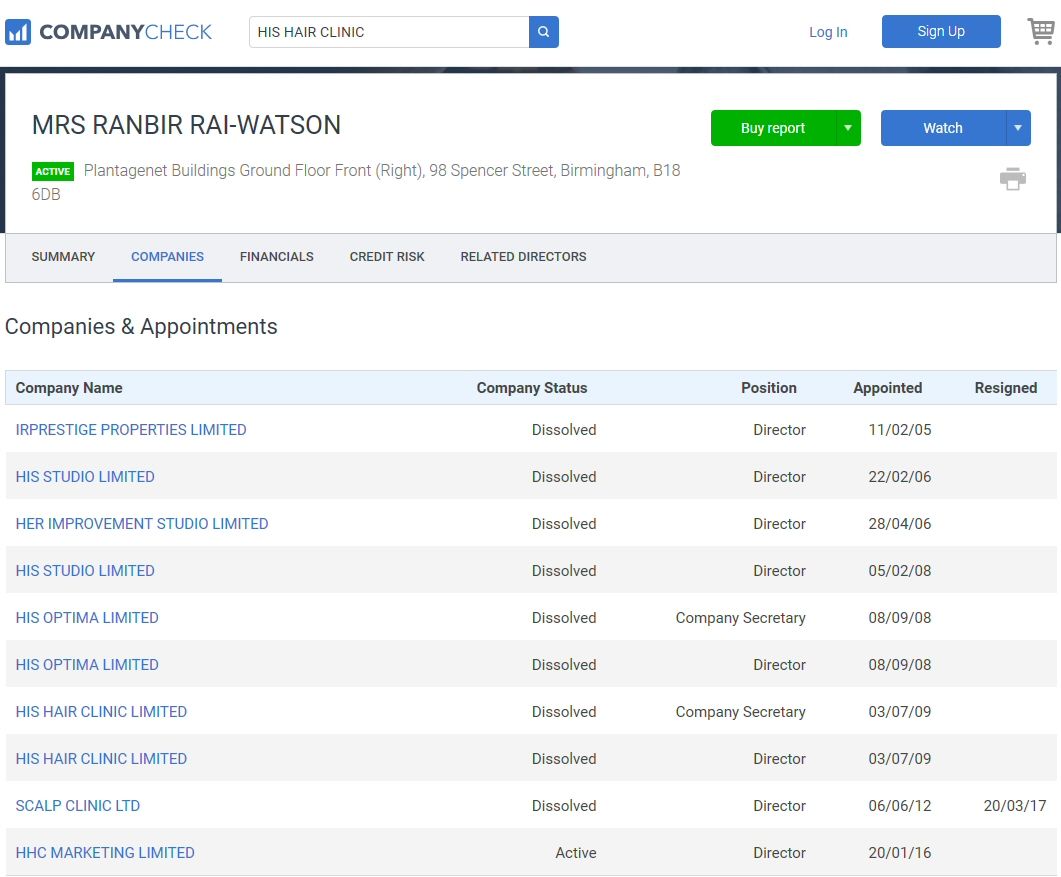Screen dimensions: 1061x877
Task: Click the printer icon
Action: click(1012, 179)
